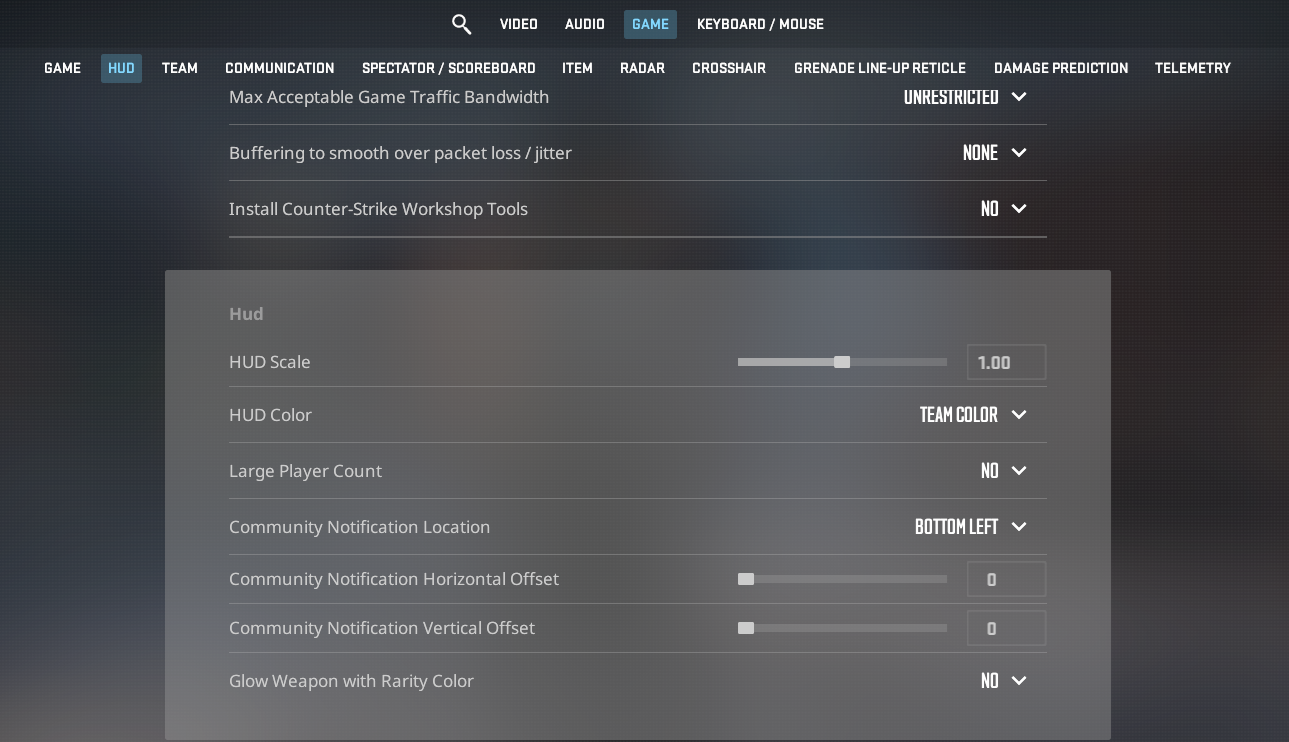
Task: Select the Community Notification Horizontal Offset value field
Action: (1006, 579)
